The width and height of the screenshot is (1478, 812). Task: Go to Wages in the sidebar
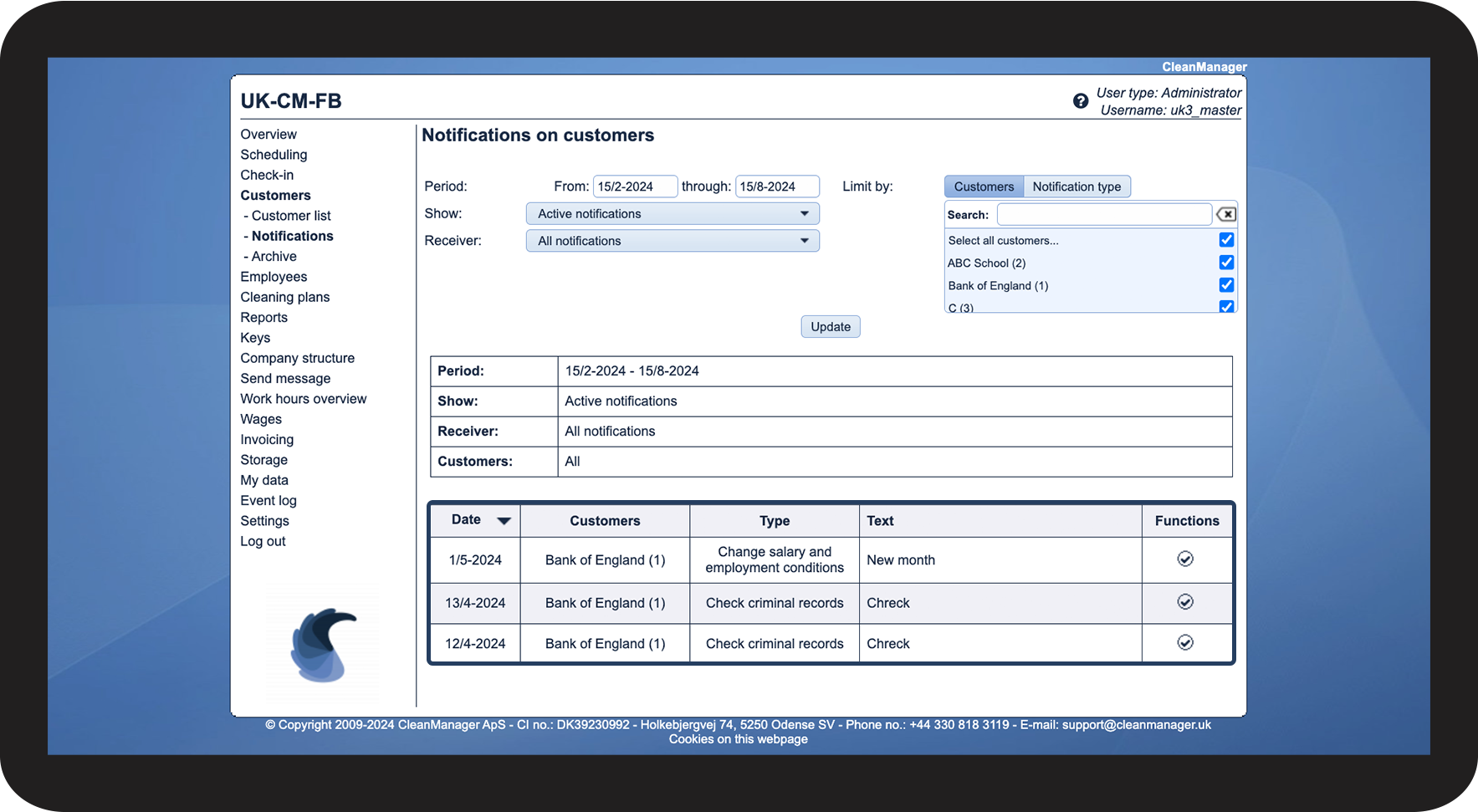tap(261, 419)
